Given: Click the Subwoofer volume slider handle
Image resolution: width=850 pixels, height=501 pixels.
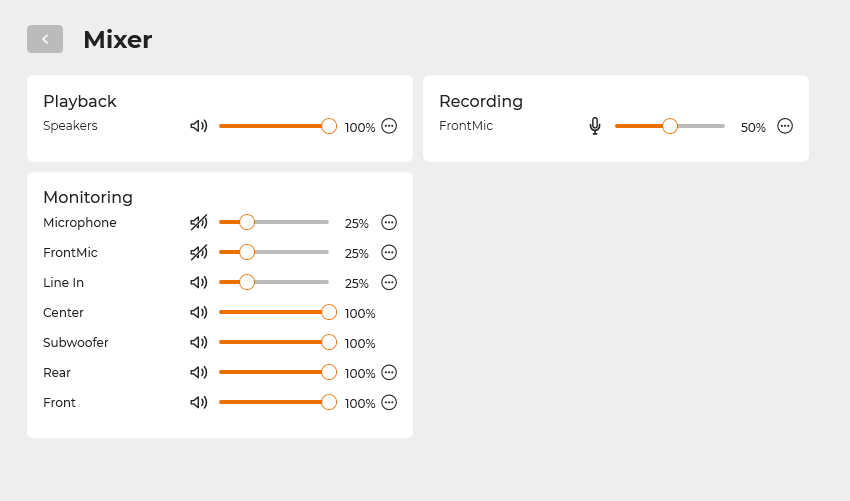Looking at the screenshot, I should [329, 342].
